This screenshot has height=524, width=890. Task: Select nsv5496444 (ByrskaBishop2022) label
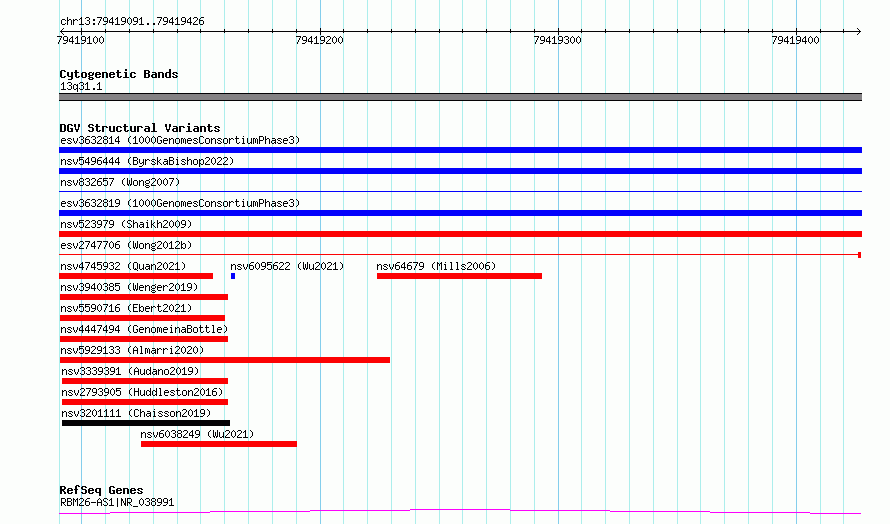click(x=147, y=161)
